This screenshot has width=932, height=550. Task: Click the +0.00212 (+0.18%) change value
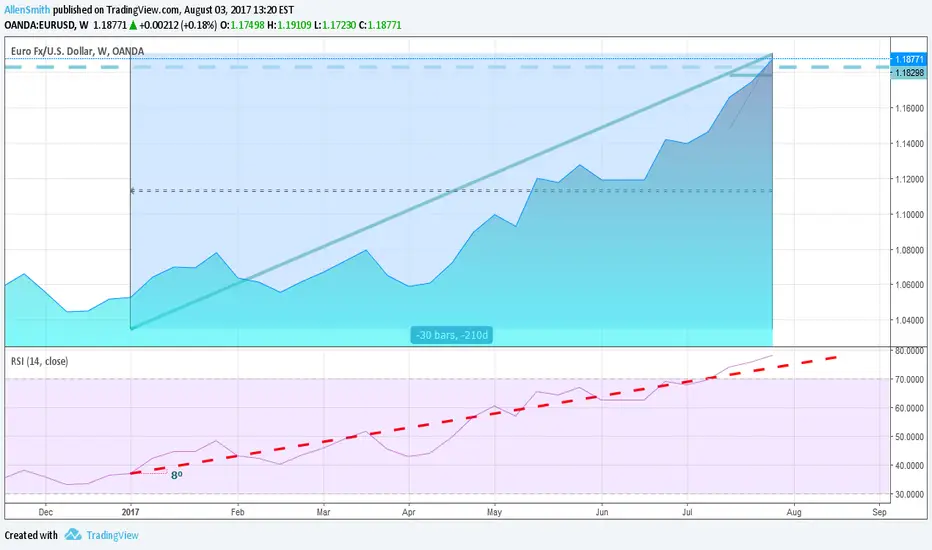click(x=178, y=25)
